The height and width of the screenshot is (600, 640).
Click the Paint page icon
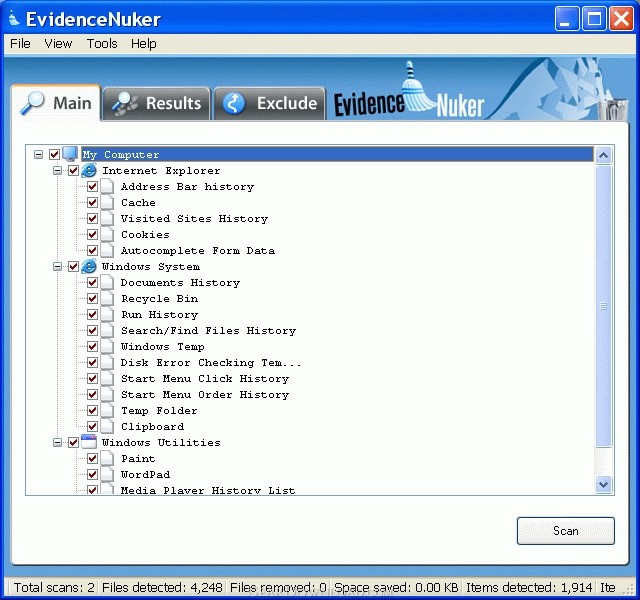tap(107, 458)
